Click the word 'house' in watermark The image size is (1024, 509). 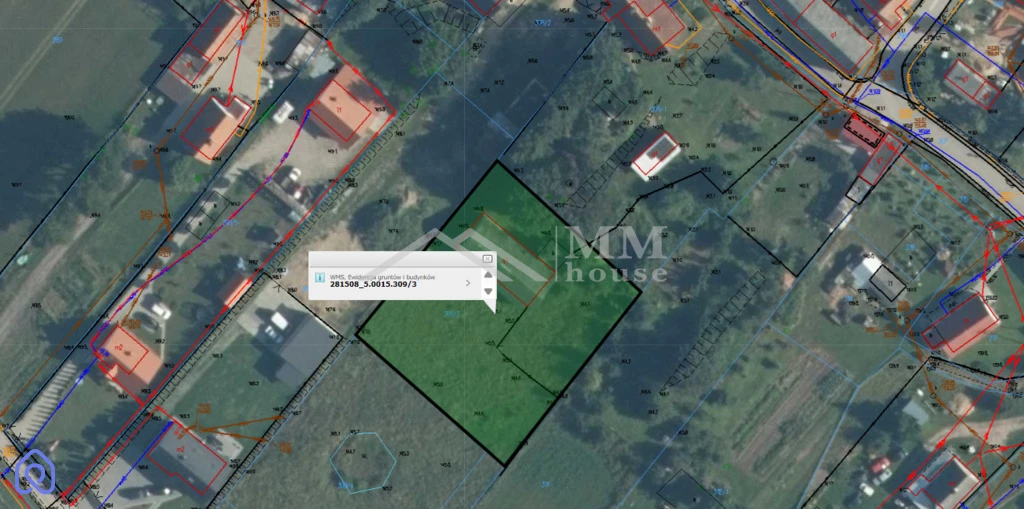pyautogui.click(x=615, y=271)
